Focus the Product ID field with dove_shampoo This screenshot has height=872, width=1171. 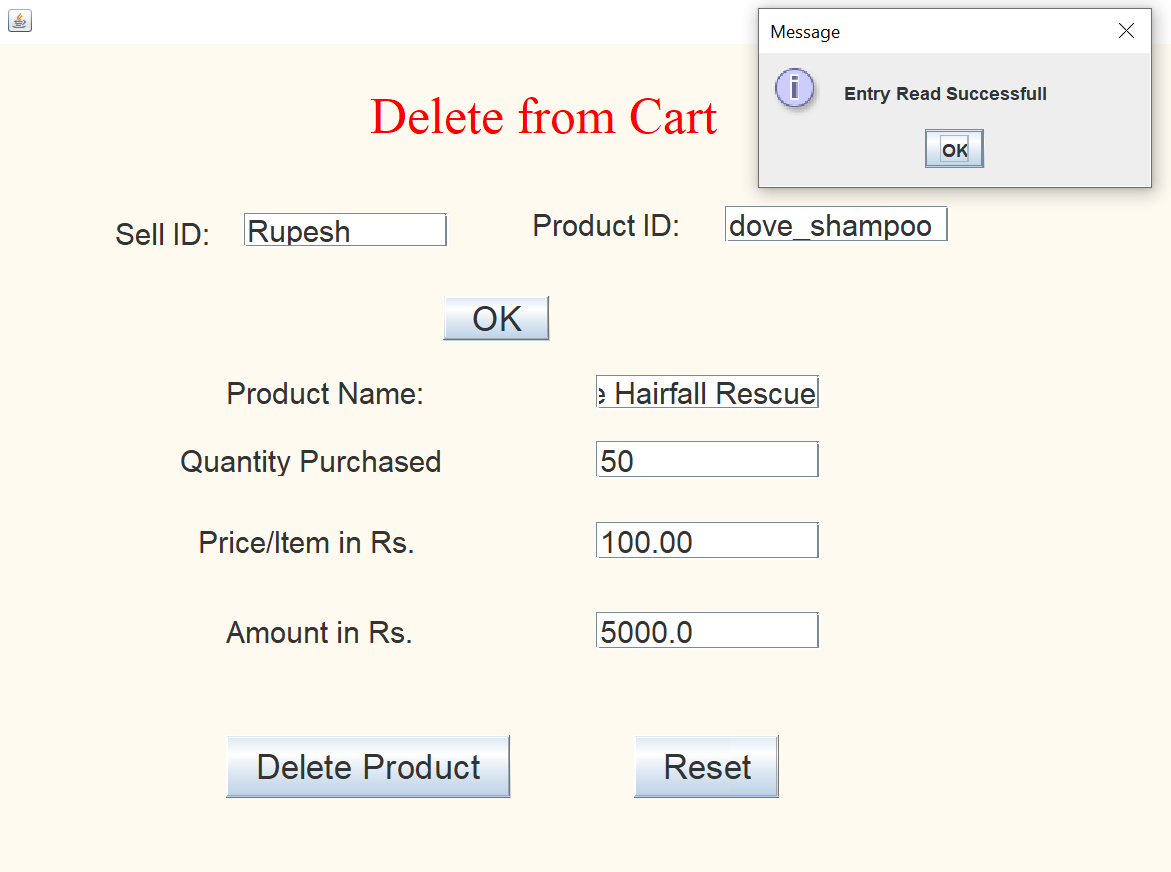click(836, 224)
